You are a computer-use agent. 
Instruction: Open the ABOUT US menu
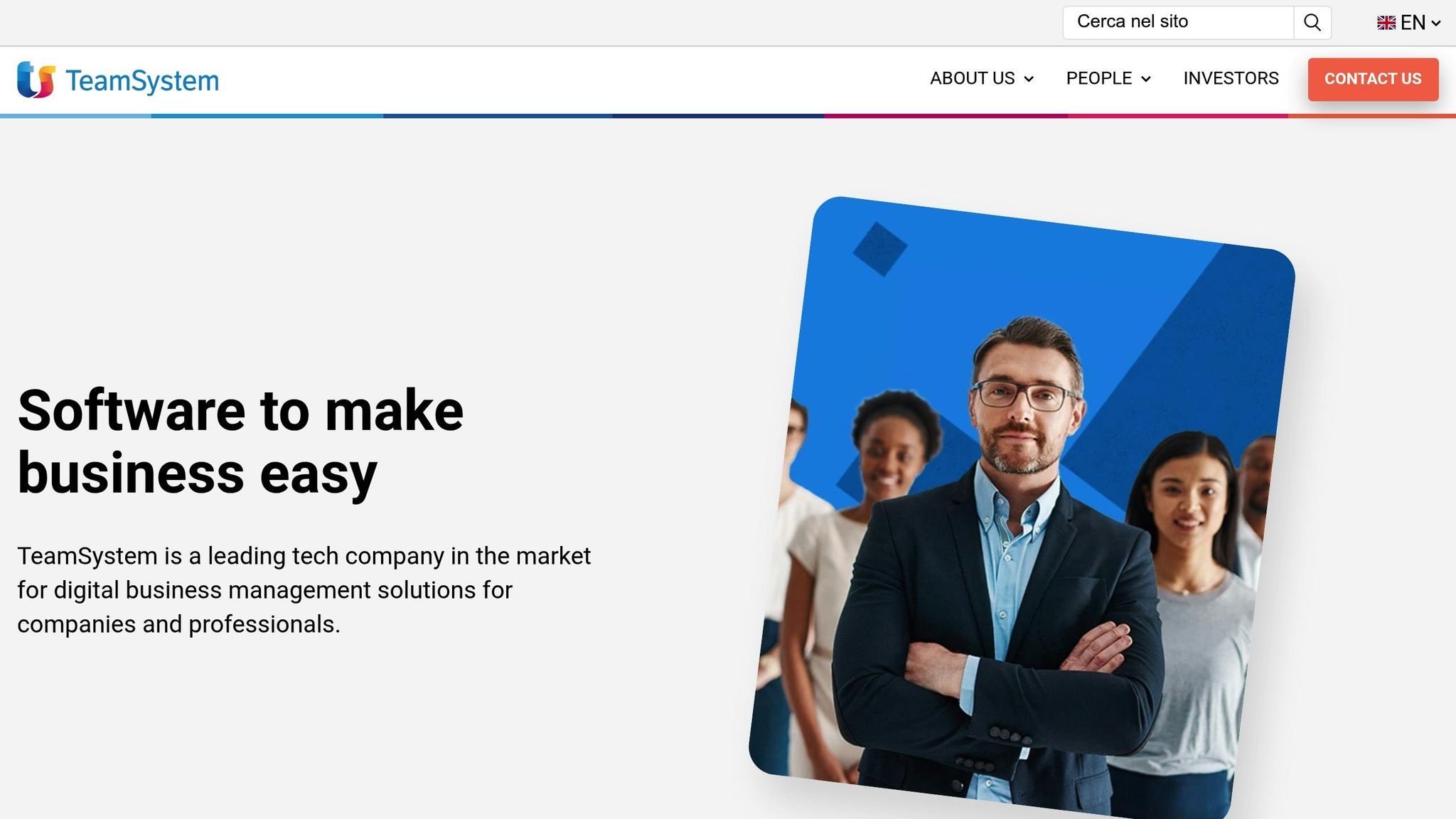981,78
